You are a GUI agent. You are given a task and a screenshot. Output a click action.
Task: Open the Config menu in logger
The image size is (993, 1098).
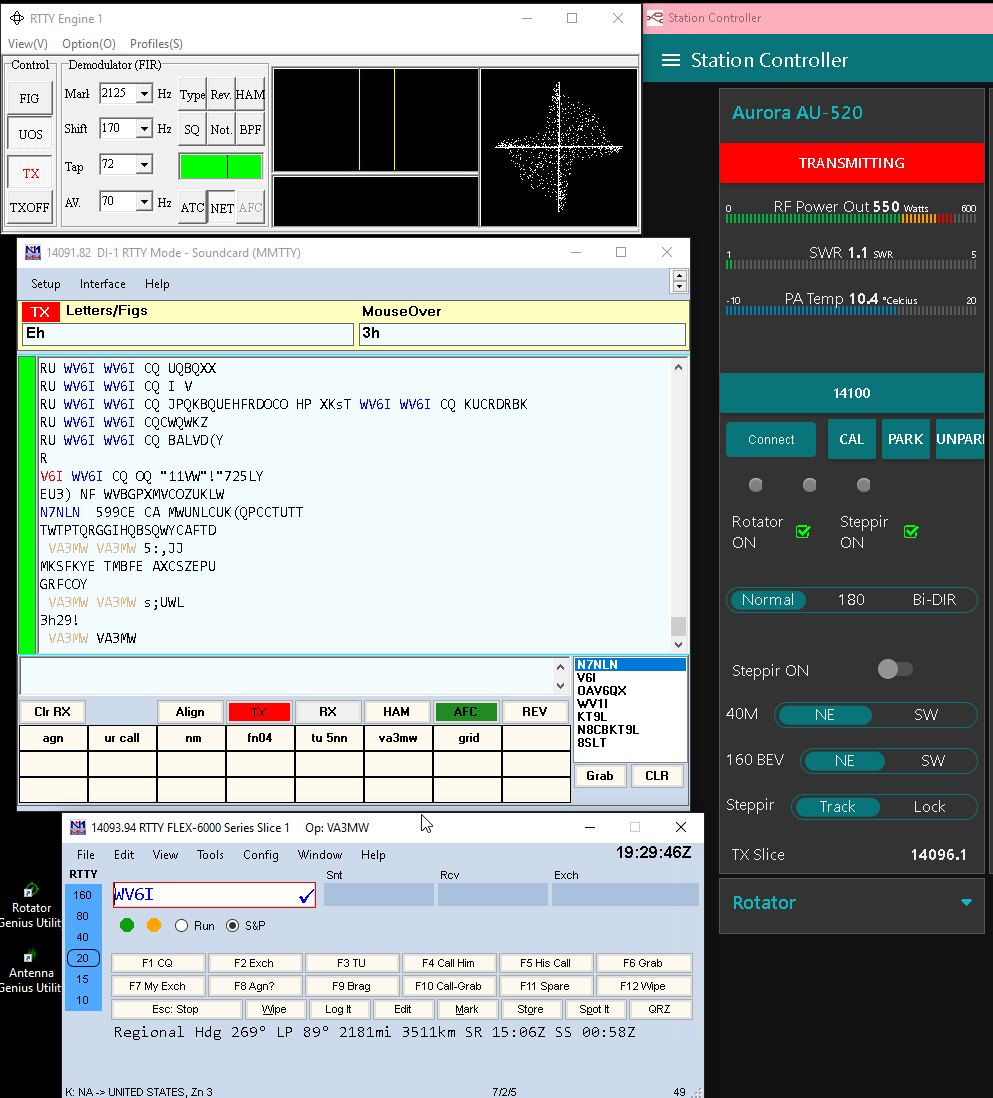point(260,855)
